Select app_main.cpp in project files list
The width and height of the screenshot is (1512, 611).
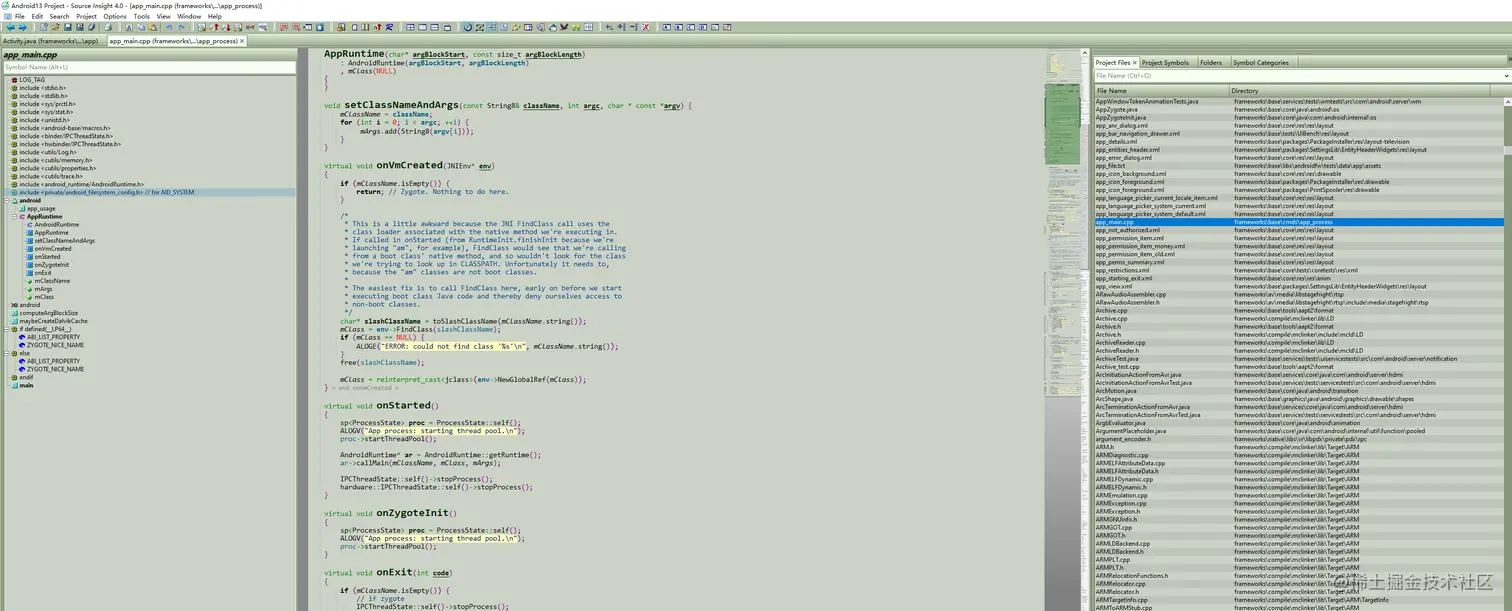[x=1298, y=222]
